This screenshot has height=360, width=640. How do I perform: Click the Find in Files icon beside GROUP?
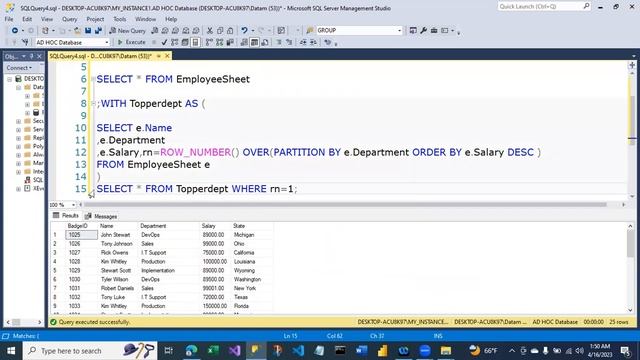[x=310, y=31]
